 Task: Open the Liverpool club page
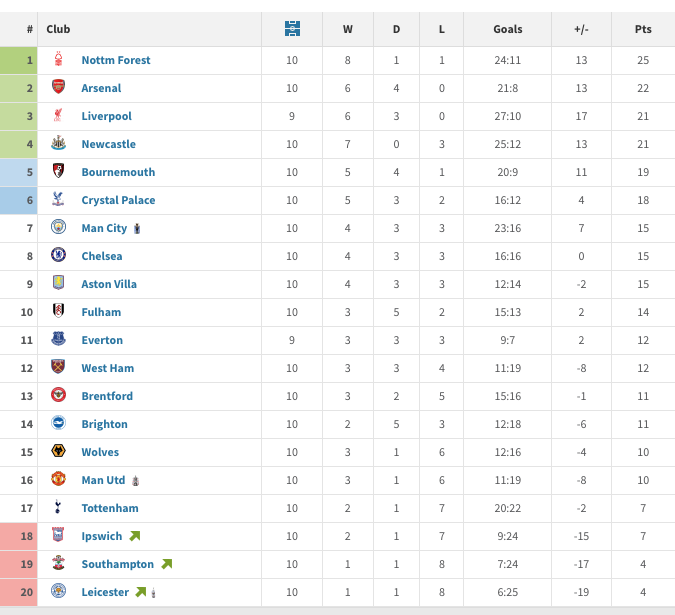click(106, 116)
